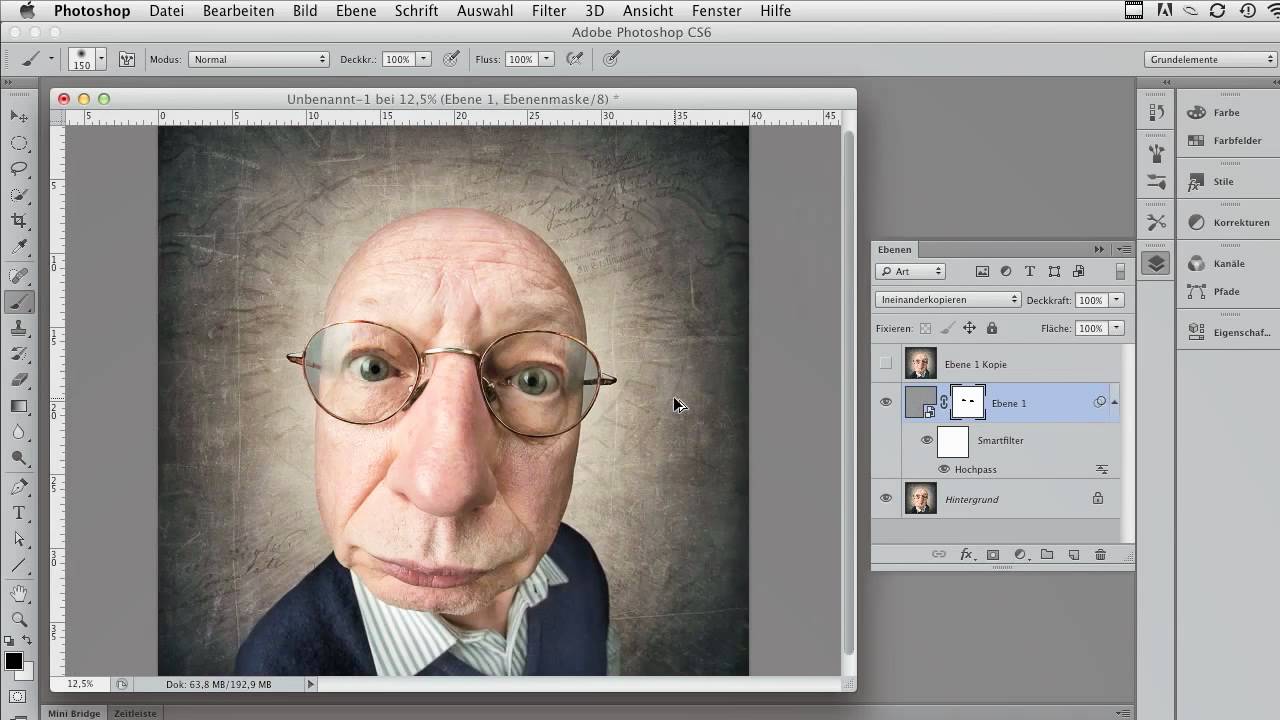This screenshot has height=720, width=1280.
Task: Open the Ineinanderkopieren blend mode dropdown
Action: click(948, 300)
